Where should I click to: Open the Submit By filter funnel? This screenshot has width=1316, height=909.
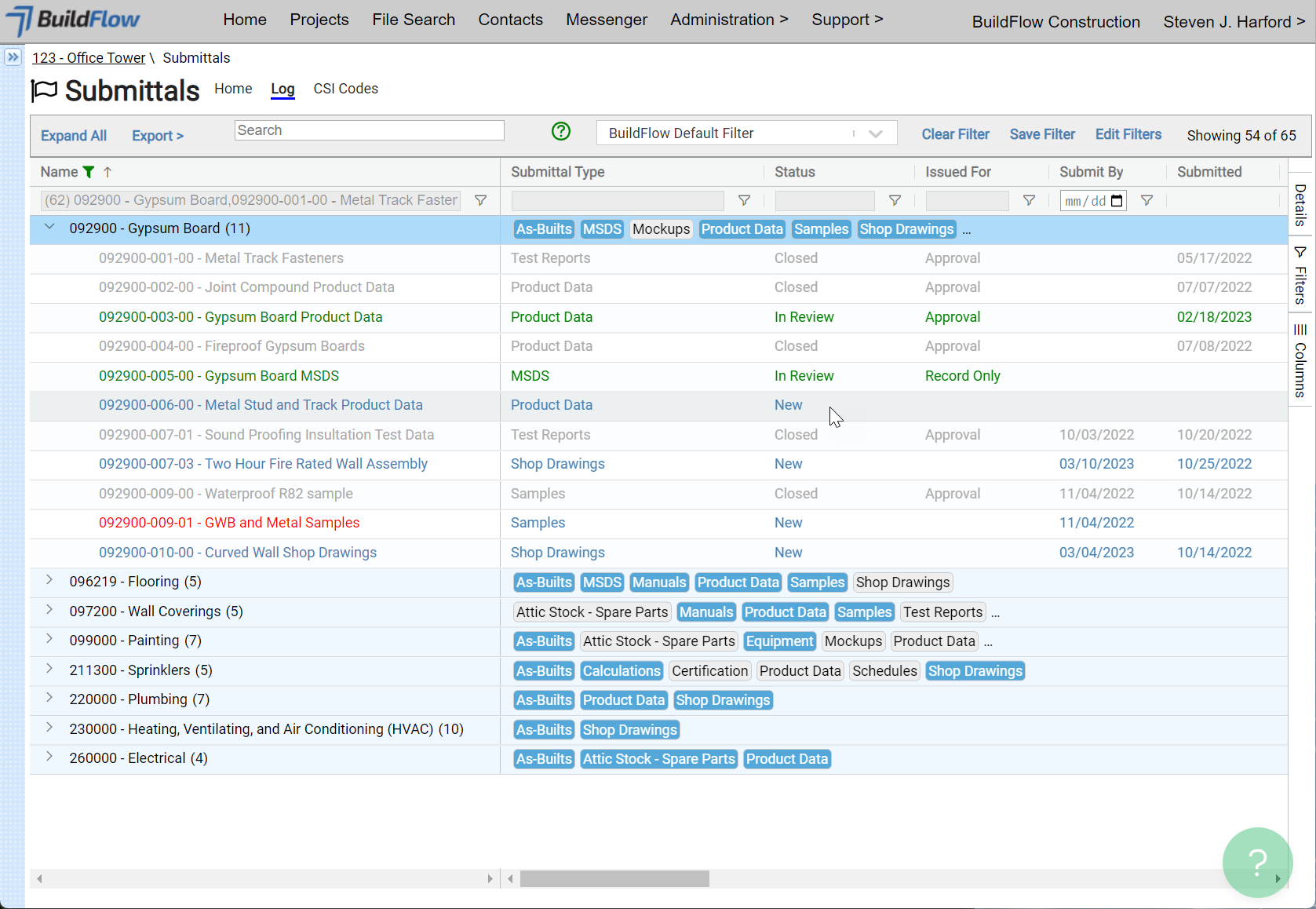(1146, 201)
